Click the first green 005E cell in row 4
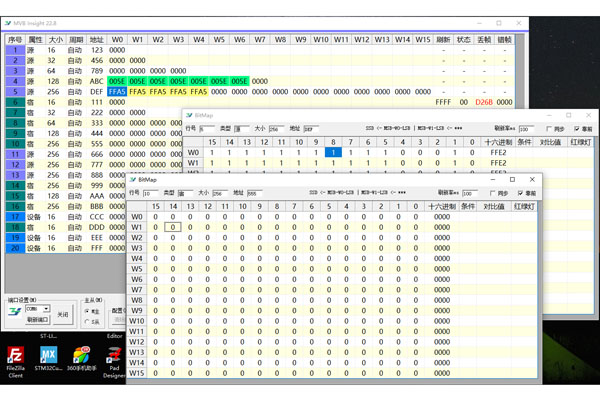The image size is (600, 400). click(x=117, y=81)
